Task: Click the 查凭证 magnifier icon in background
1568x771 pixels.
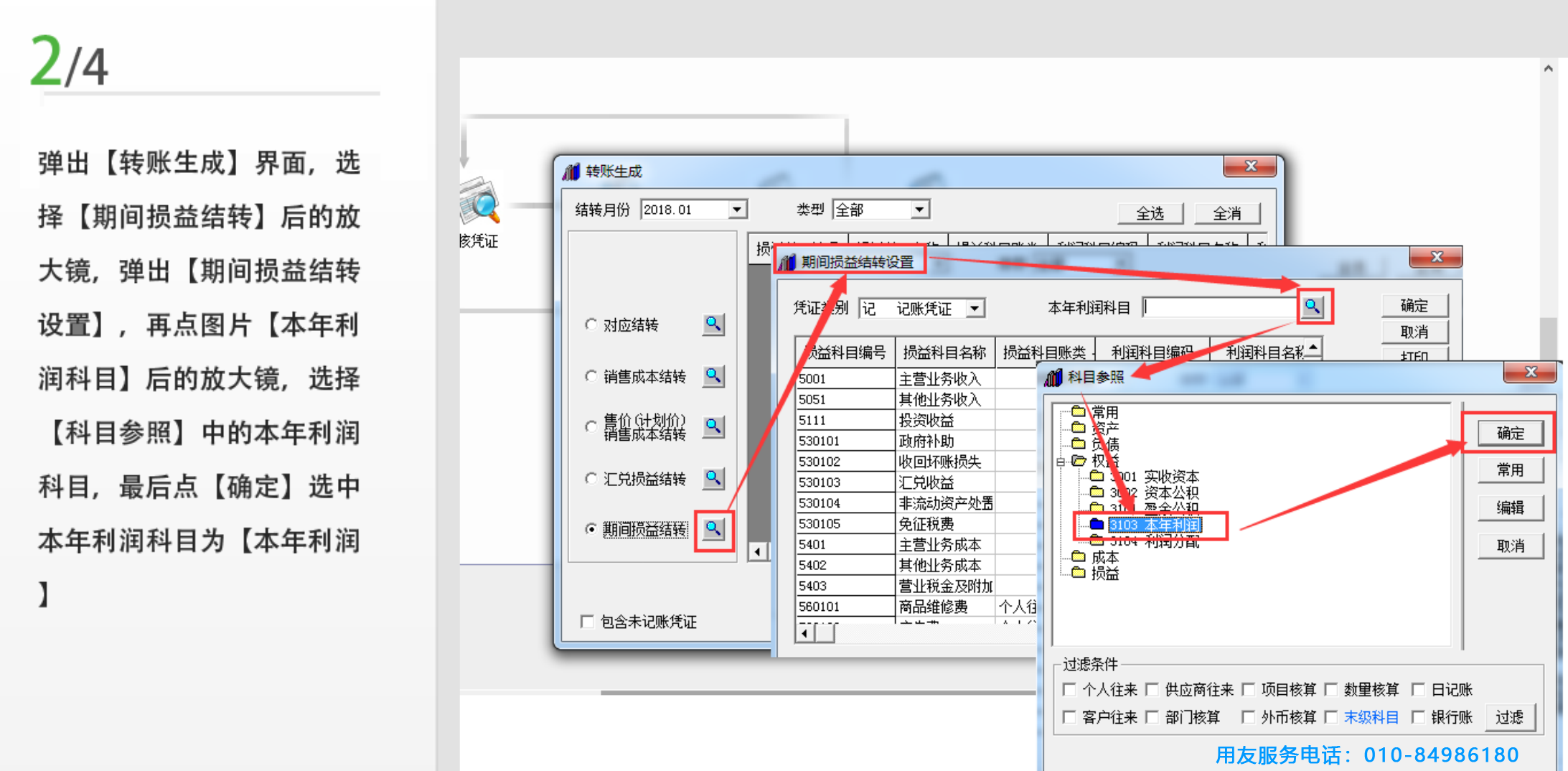Action: coord(479,201)
